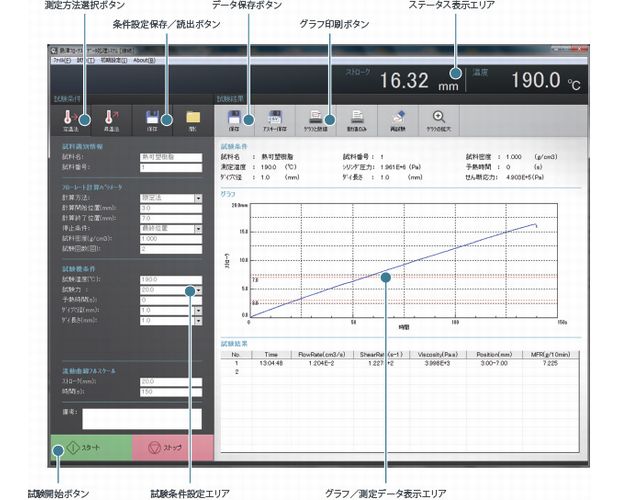
Task: Click the MFR cell 7.225
Action: point(550,363)
